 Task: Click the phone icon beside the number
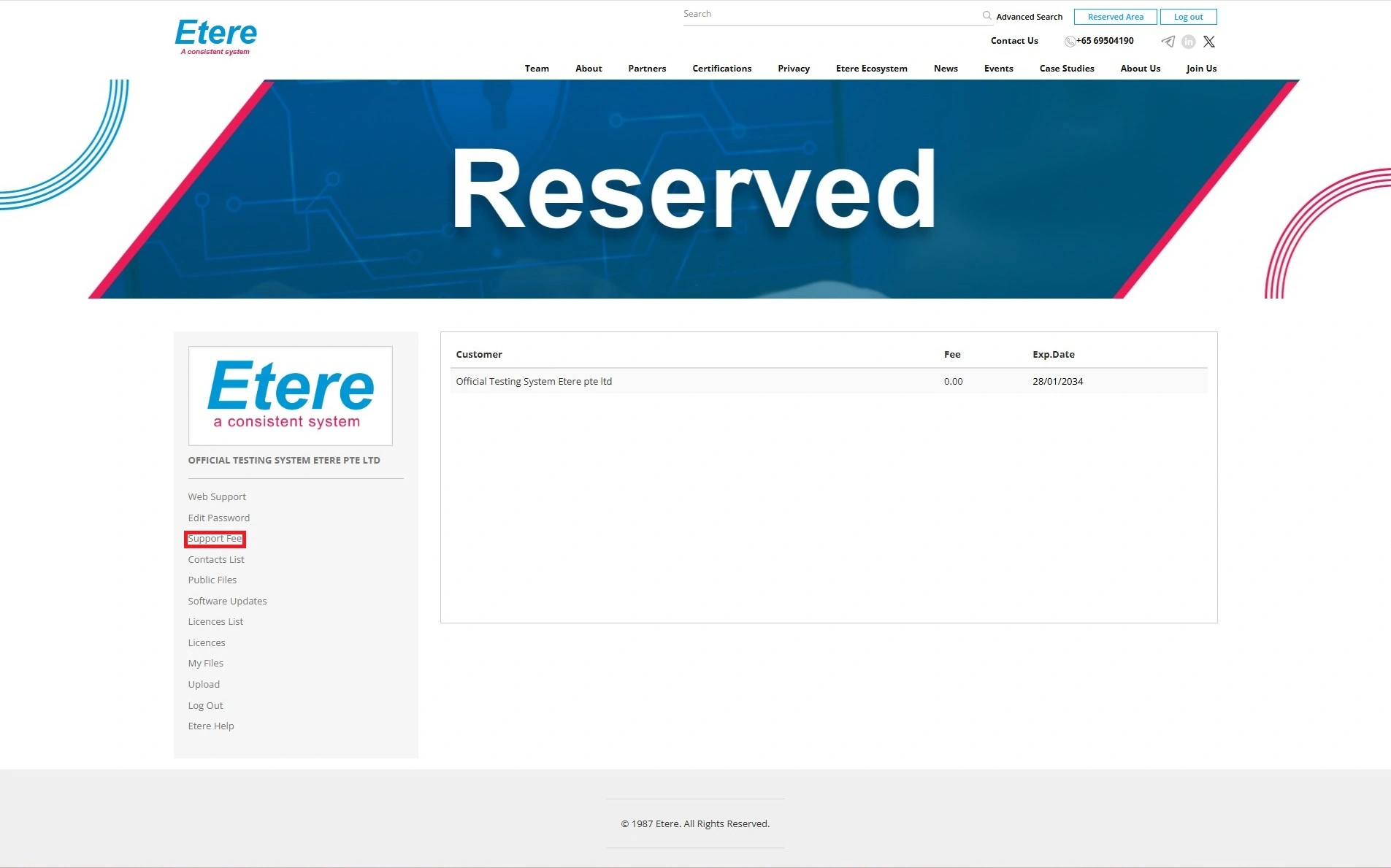1070,42
